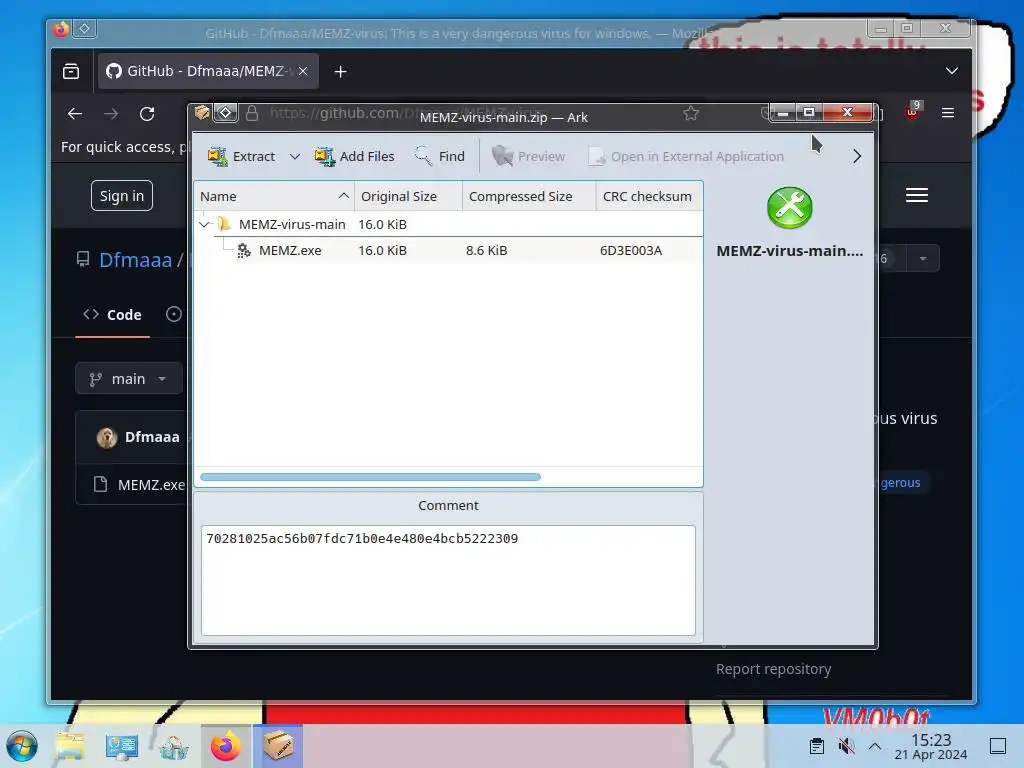
Task: Switch to Firefox in taskbar
Action: click(226, 746)
